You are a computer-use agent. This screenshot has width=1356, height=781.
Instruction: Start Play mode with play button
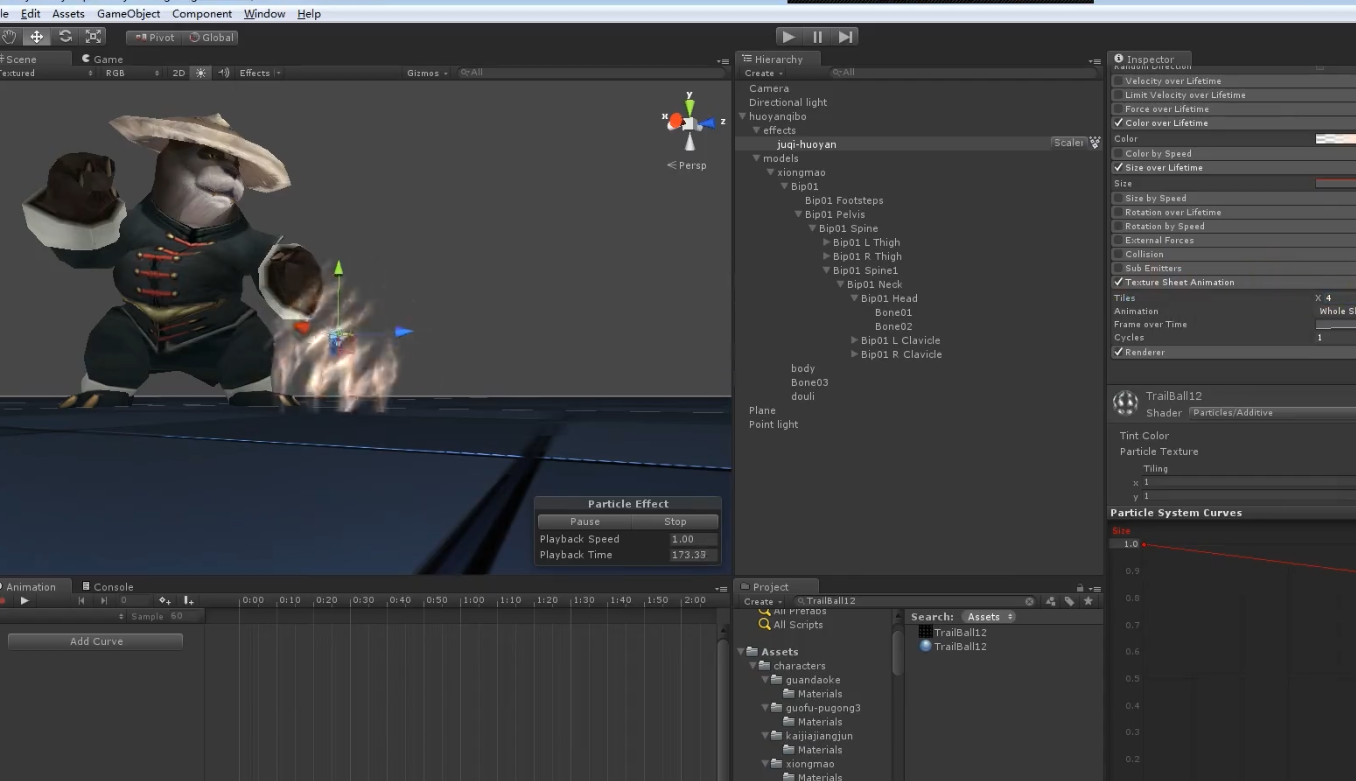(789, 37)
